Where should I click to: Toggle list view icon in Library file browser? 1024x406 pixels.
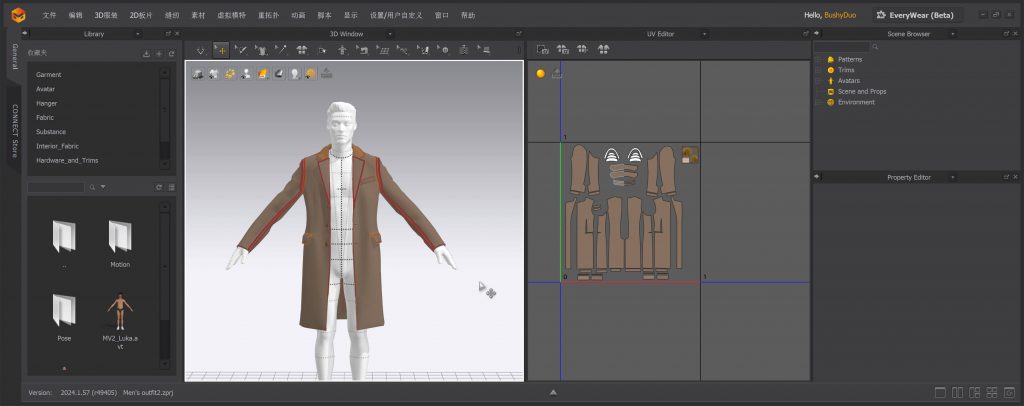tap(171, 187)
